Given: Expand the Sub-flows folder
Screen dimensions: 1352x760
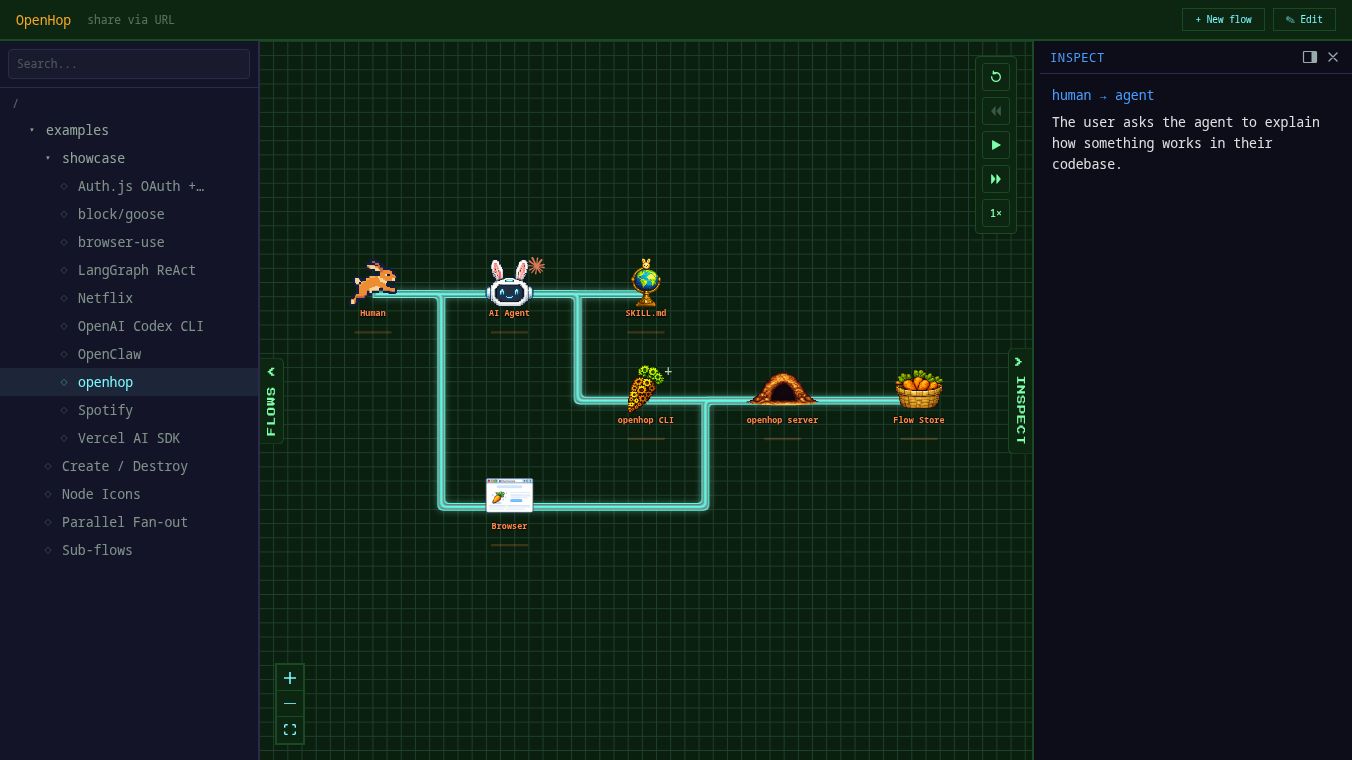Looking at the screenshot, I should (129, 550).
